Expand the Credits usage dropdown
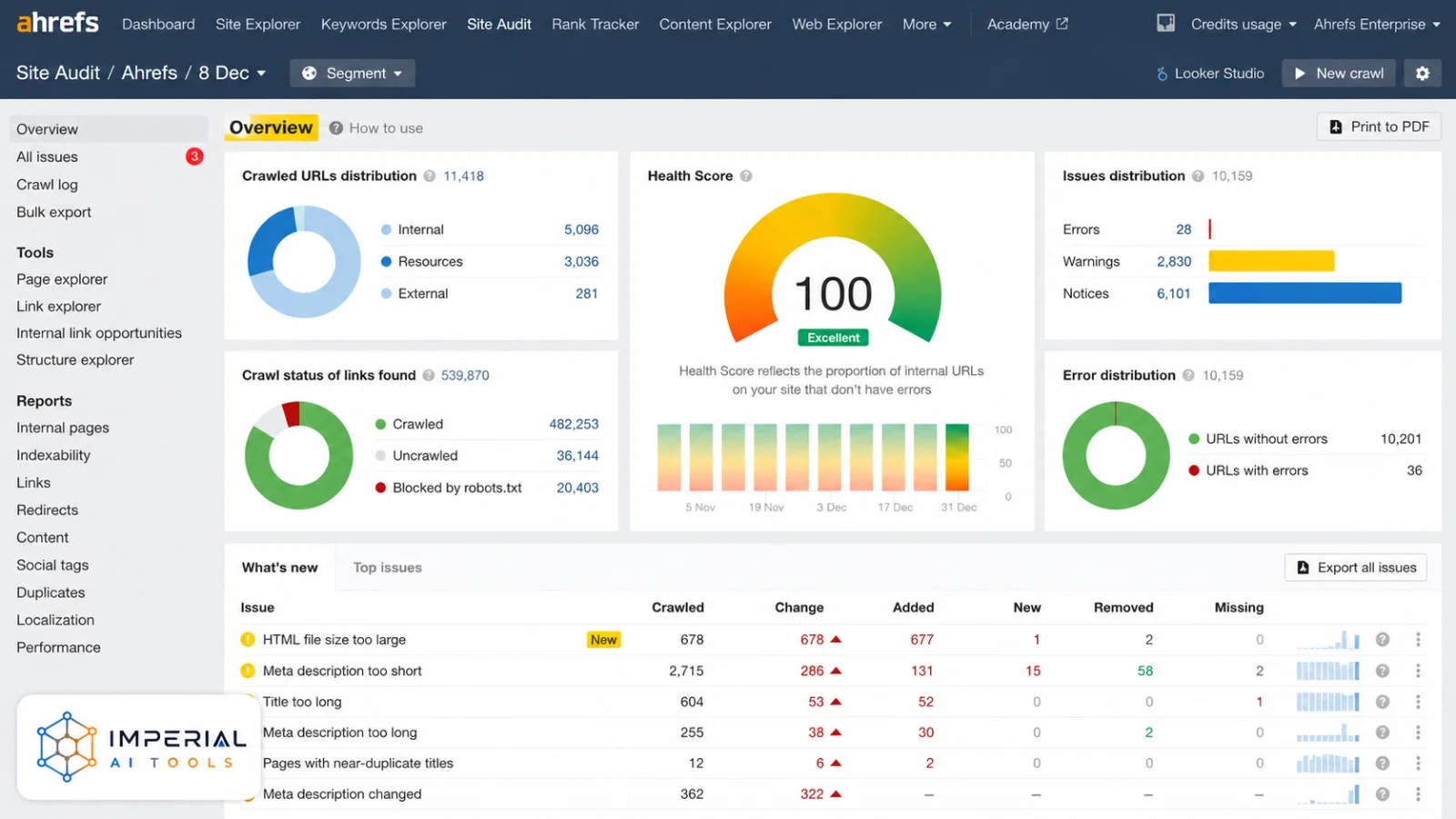Screen dimensions: 1456x819 1243,25
